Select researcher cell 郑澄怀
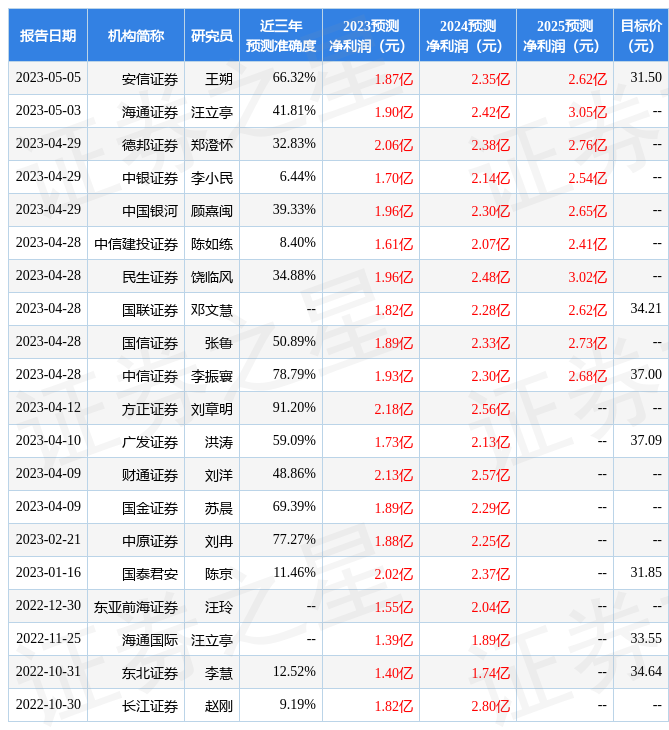Viewport: 669px width, 730px height. point(212,145)
